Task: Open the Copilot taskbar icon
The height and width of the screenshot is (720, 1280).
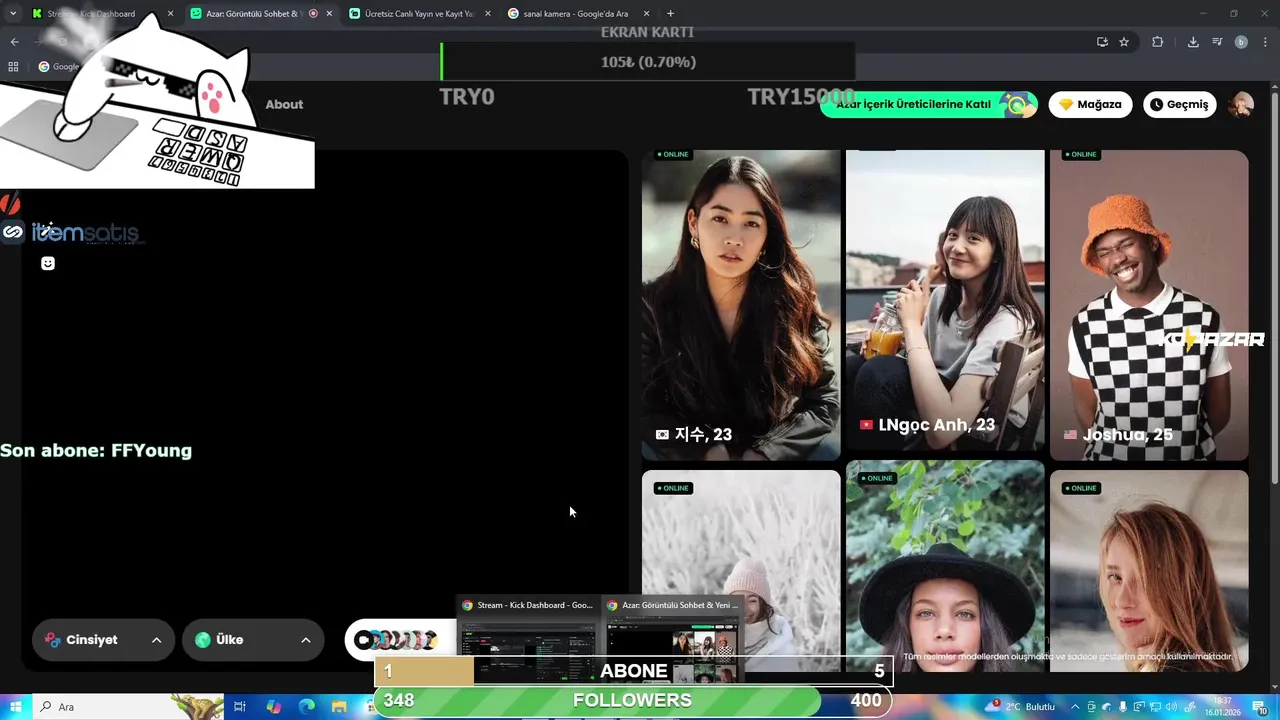Action: point(274,707)
